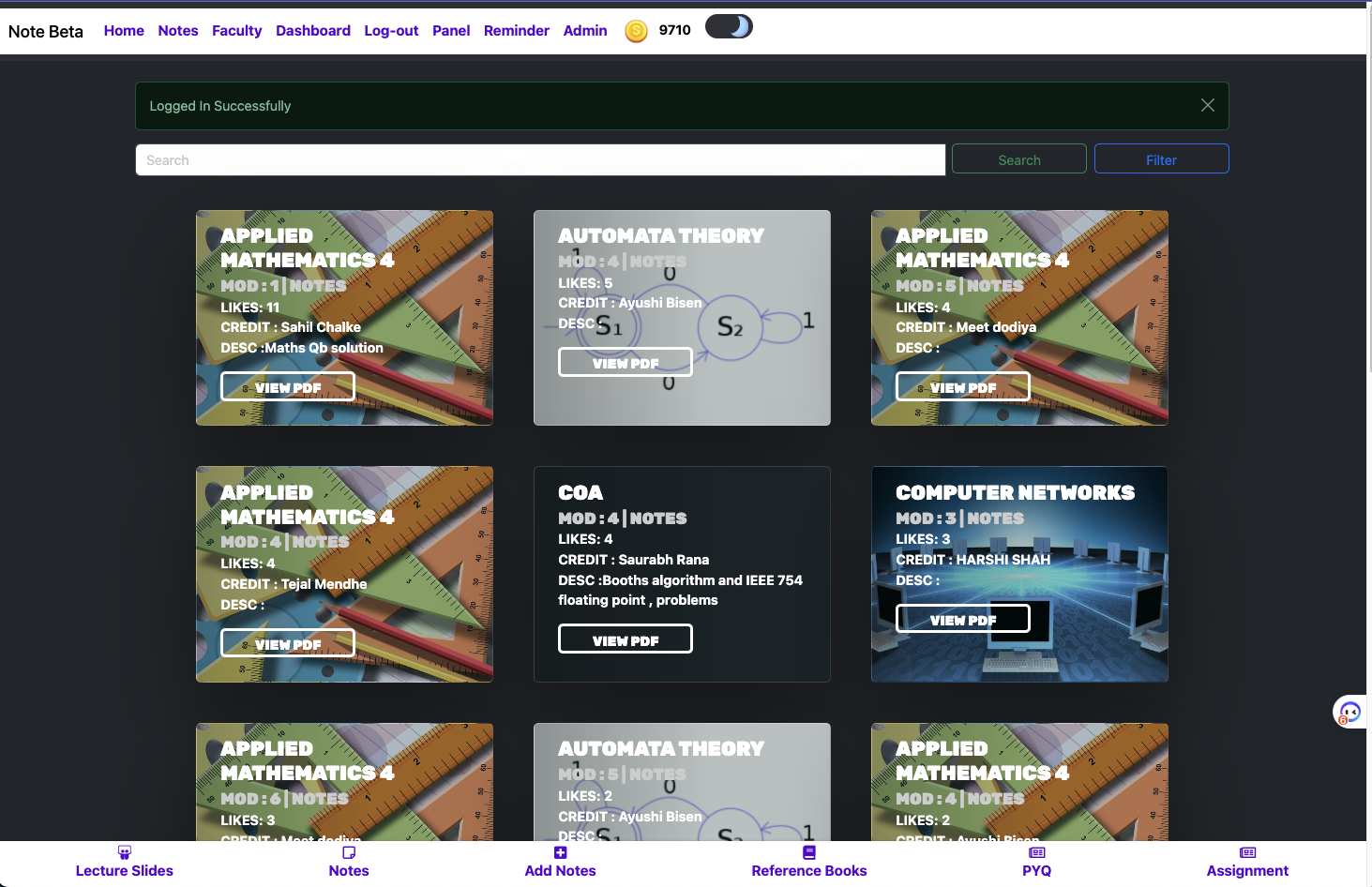The height and width of the screenshot is (887, 1372).
Task: Click the Lecture Slides label
Action: click(125, 871)
